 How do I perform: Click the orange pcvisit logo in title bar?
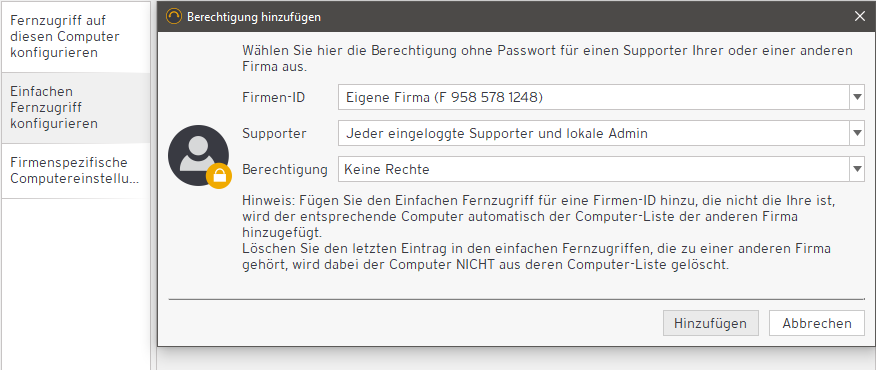point(174,17)
